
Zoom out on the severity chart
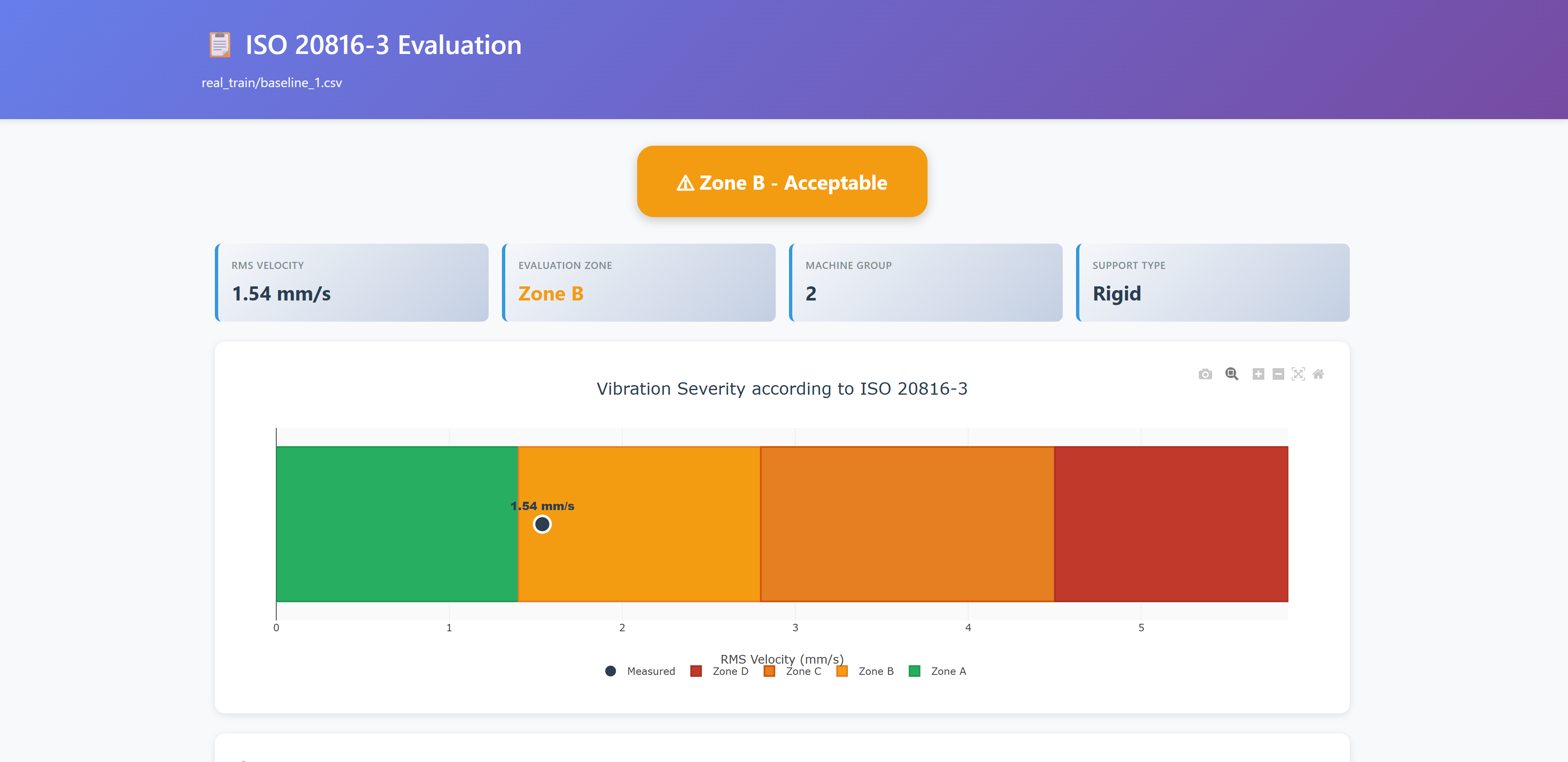(x=1278, y=374)
